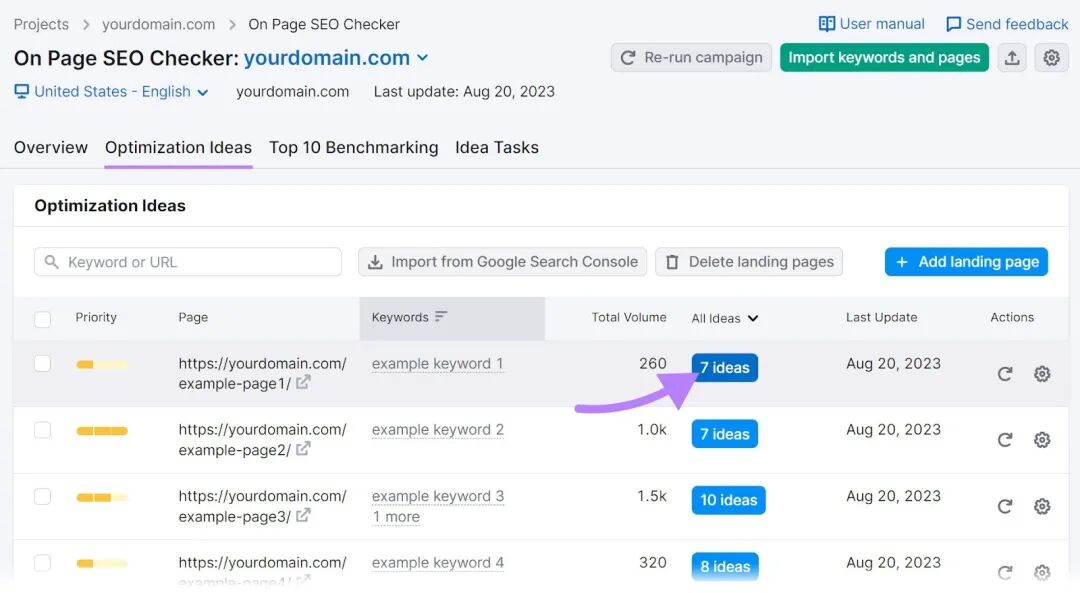The width and height of the screenshot is (1080, 593).
Task: Check the box for example-page1 row
Action: tap(42, 364)
